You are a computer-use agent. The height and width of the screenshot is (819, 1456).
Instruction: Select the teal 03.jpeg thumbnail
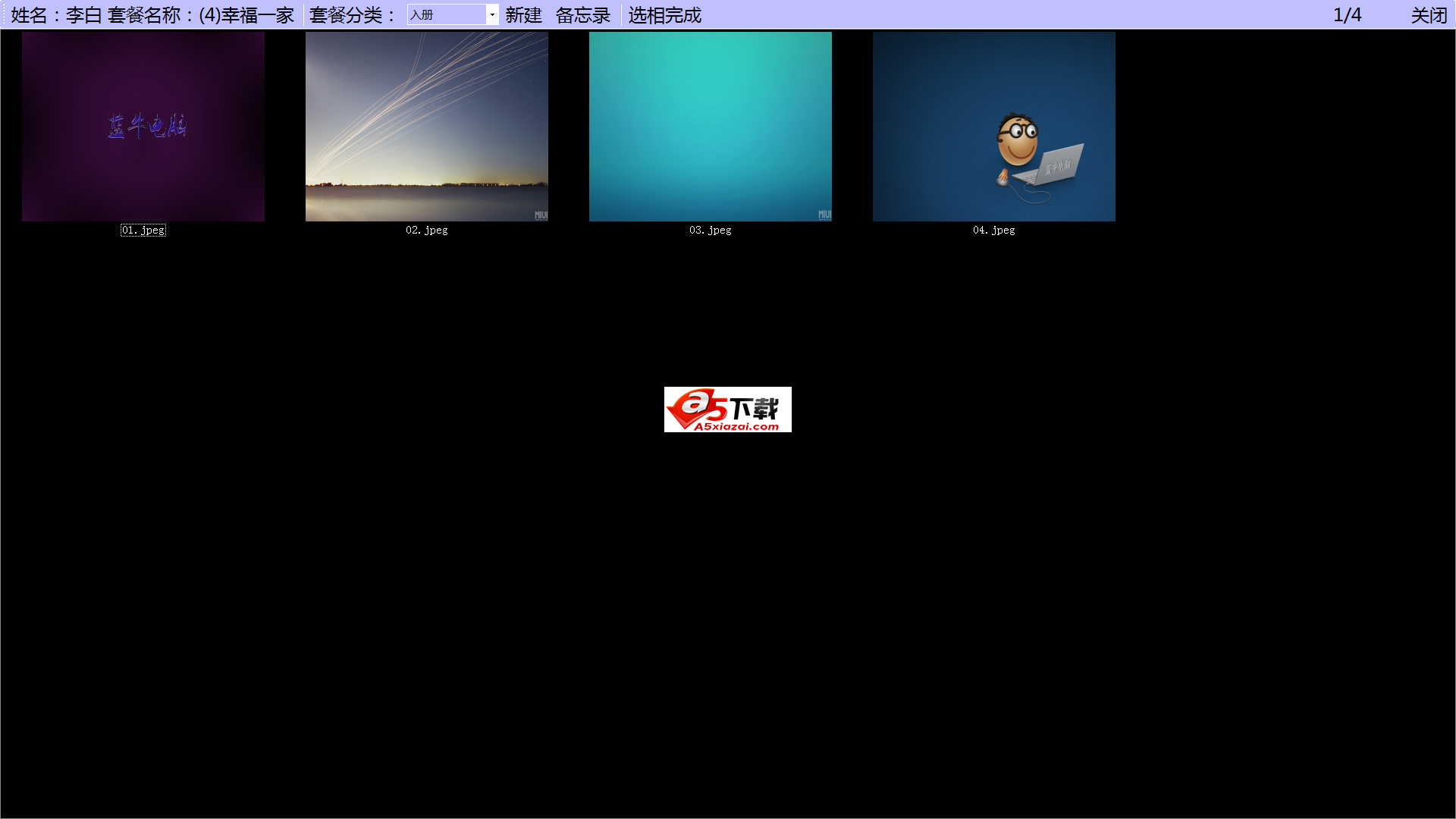coord(710,127)
